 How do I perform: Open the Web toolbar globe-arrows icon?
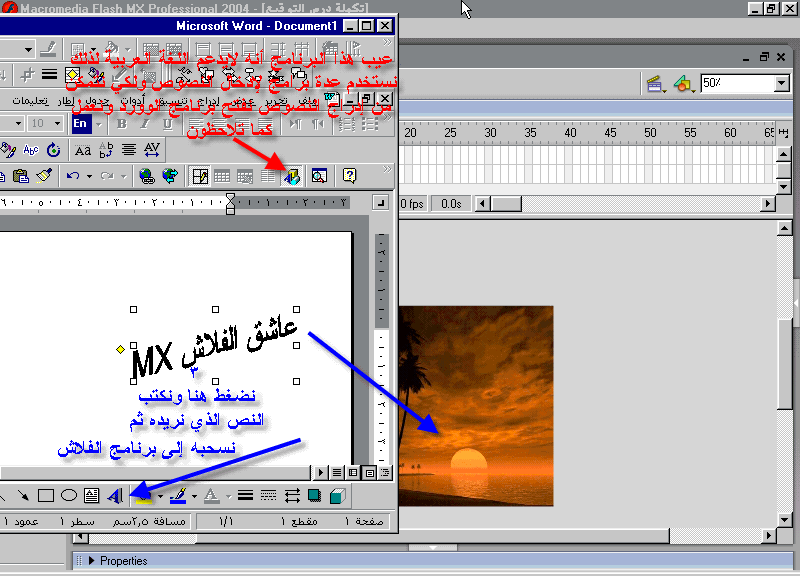coord(170,177)
